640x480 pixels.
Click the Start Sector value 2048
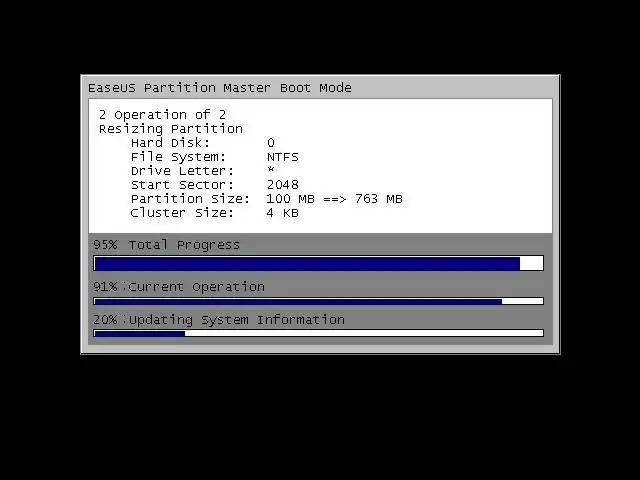point(283,185)
